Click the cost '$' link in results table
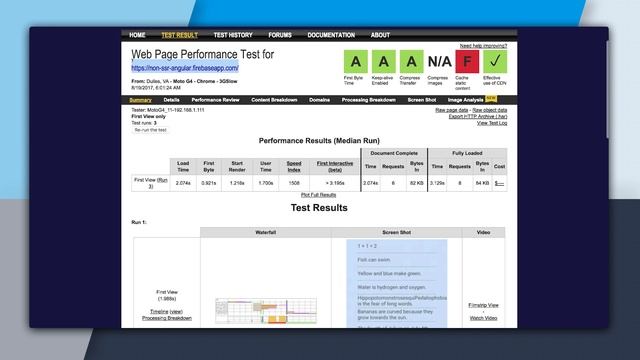Viewport: 640px width, 360px height. pyautogui.click(x=499, y=184)
